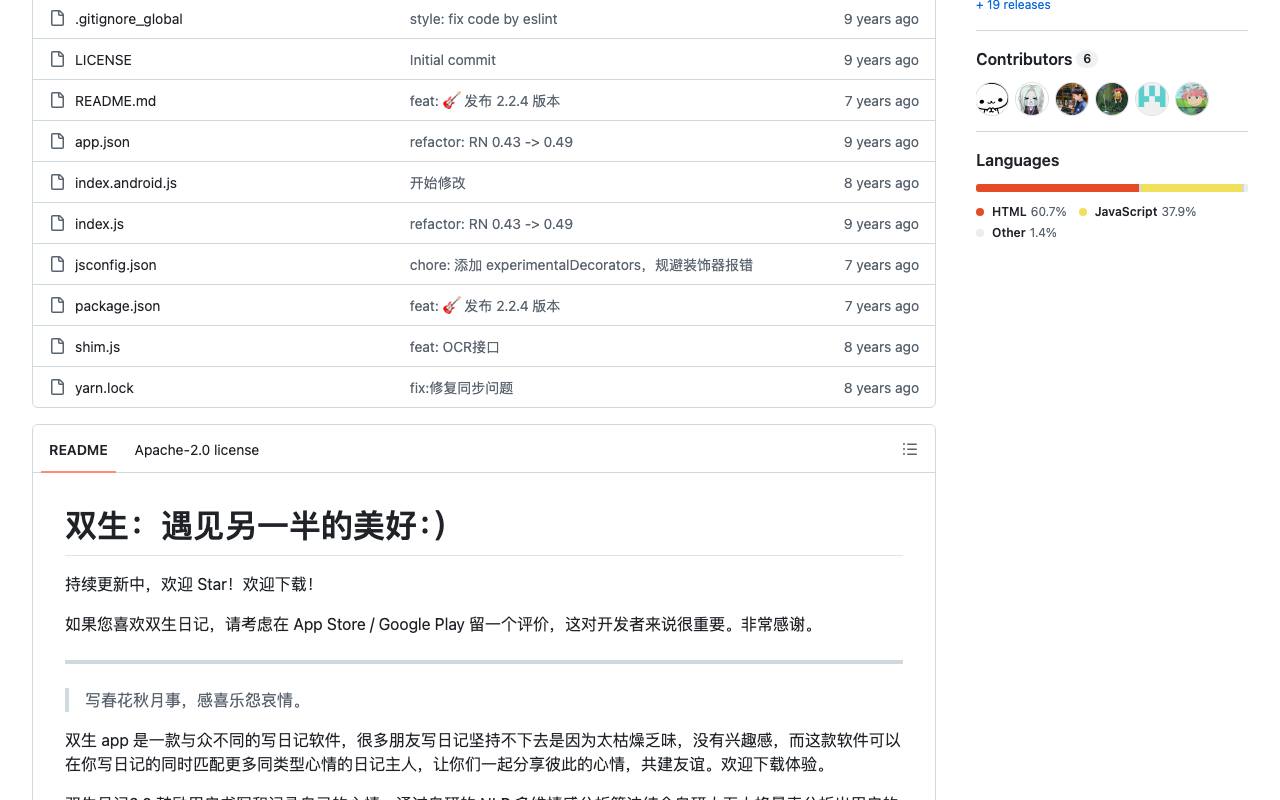This screenshot has width=1280, height=800.
Task: Open the pink-haired character contributor avatar
Action: (1192, 99)
